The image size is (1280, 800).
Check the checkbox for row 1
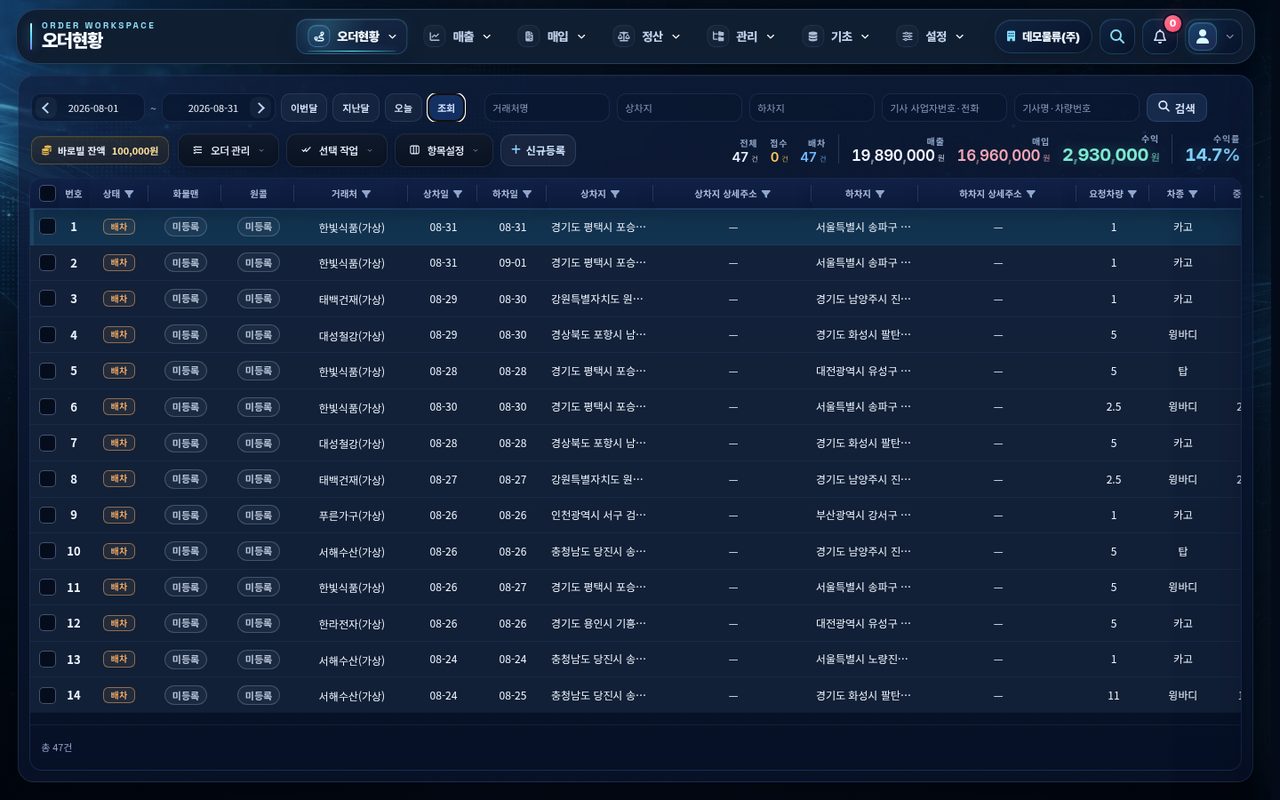pos(47,227)
